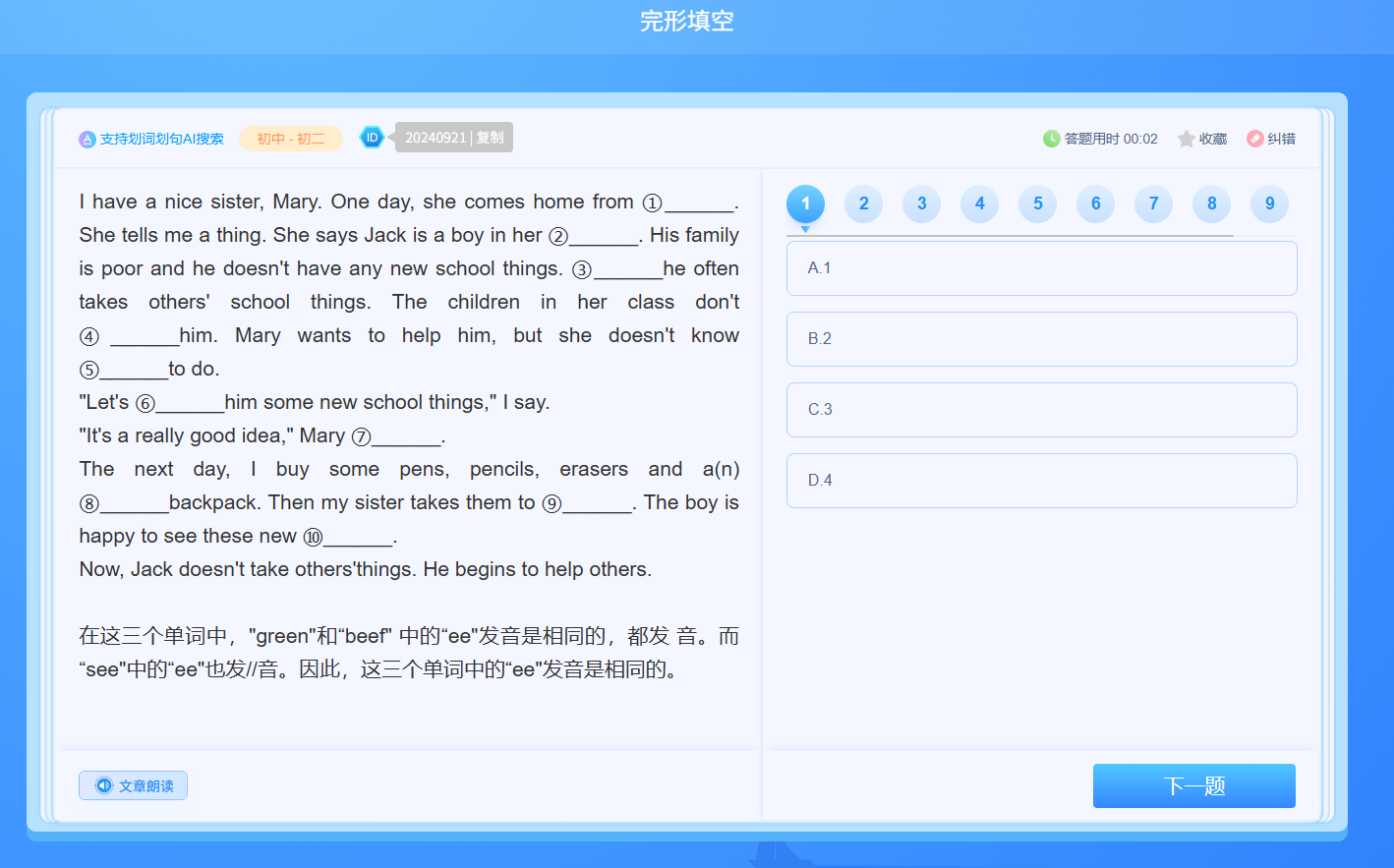
Task: Click the speaker icon for article reading
Action: [x=104, y=785]
